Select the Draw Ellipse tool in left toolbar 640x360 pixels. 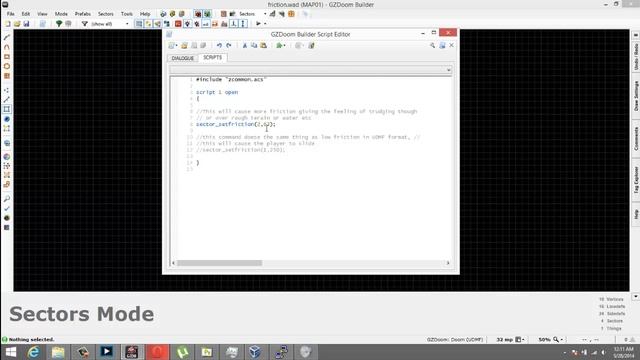click(x=7, y=66)
